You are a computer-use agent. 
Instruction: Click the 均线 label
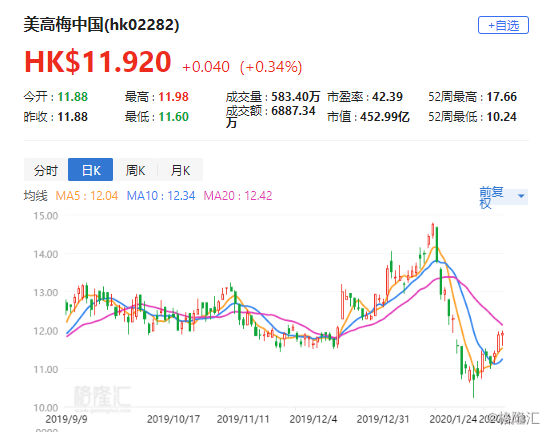(36, 196)
